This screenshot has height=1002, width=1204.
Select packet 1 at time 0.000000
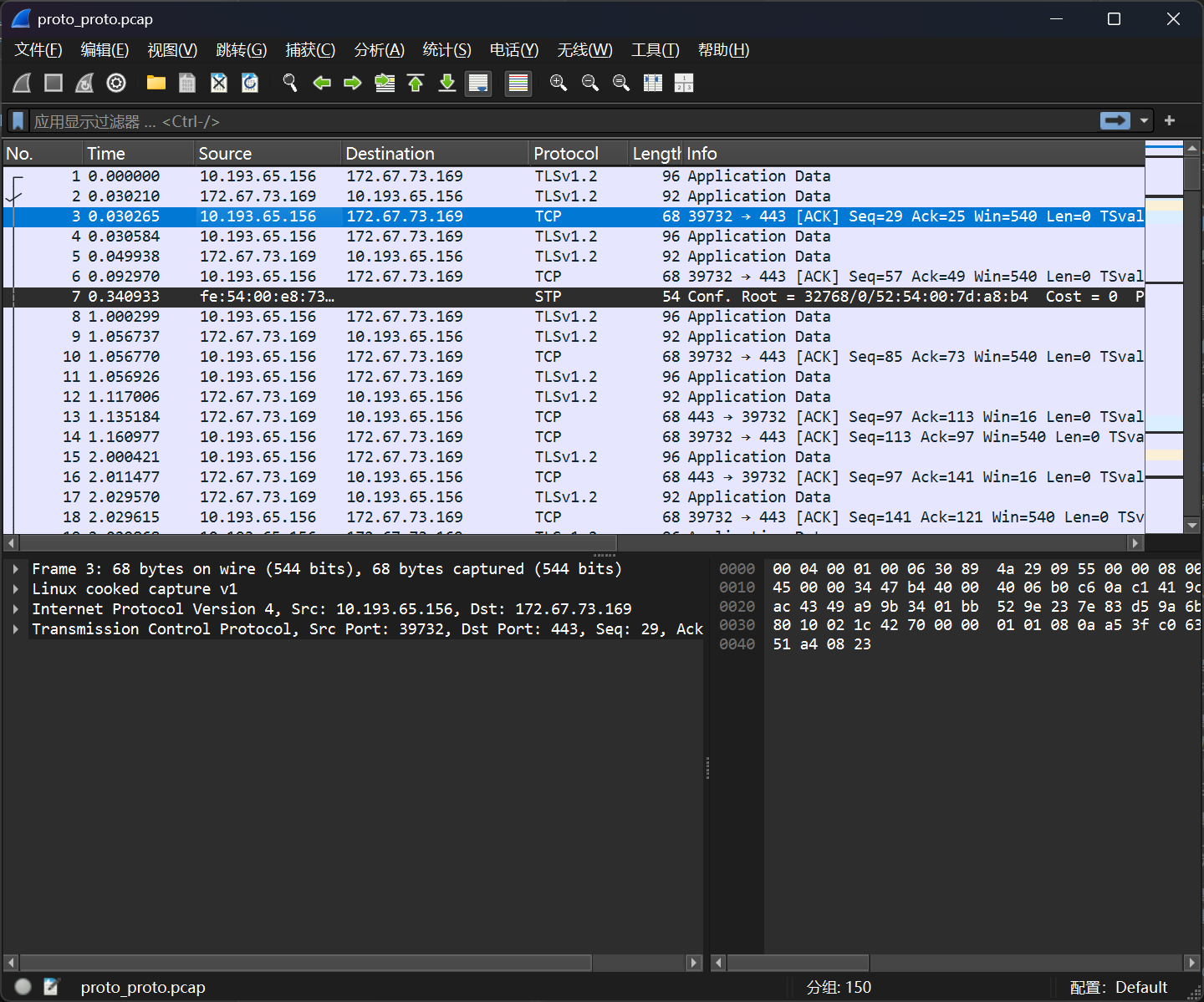point(574,176)
